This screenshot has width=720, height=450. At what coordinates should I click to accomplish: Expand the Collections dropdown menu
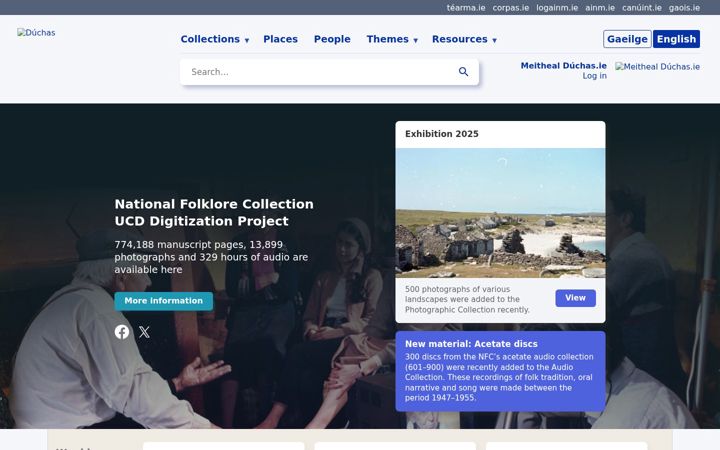[214, 39]
